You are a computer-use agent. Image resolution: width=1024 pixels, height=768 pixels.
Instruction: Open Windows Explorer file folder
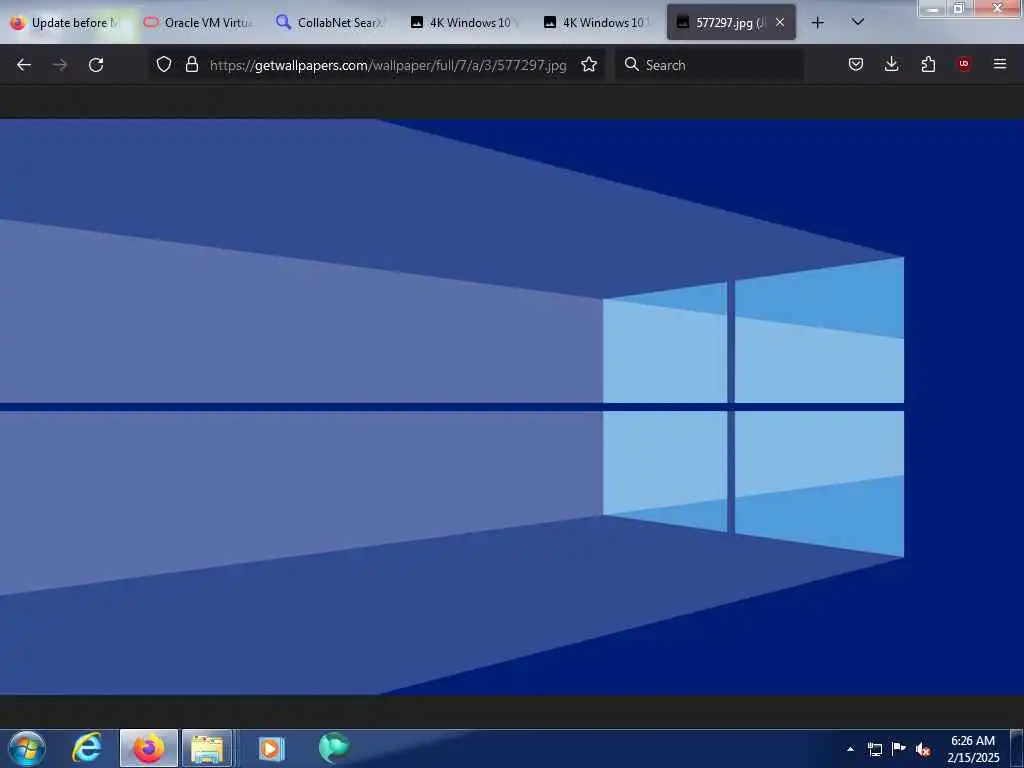coord(207,748)
